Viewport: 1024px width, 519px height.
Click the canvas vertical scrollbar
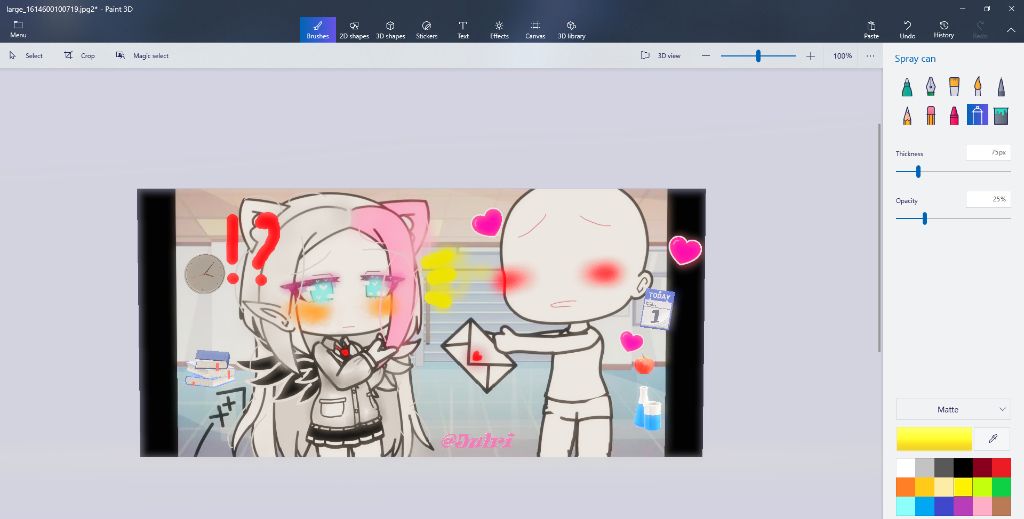[x=879, y=238]
